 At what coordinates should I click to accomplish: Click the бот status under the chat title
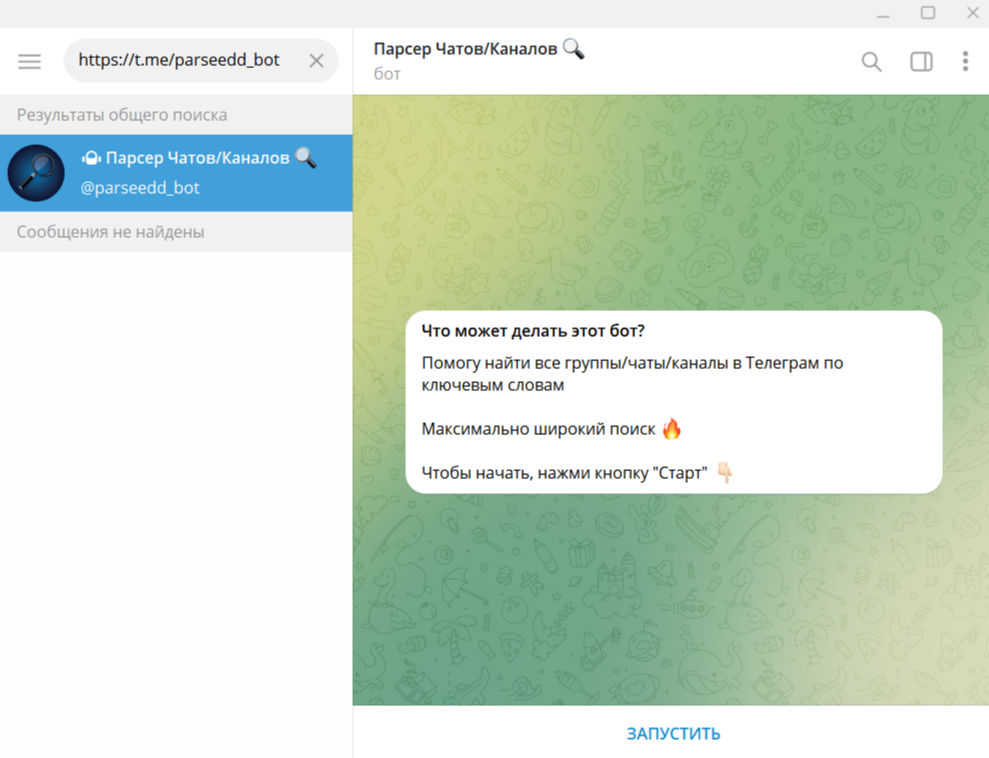[x=387, y=74]
